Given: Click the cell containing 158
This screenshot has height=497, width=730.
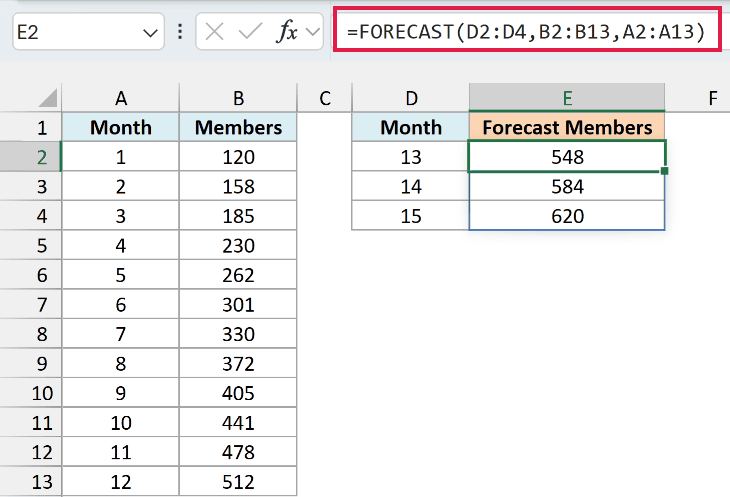Looking at the screenshot, I should coord(238,186).
